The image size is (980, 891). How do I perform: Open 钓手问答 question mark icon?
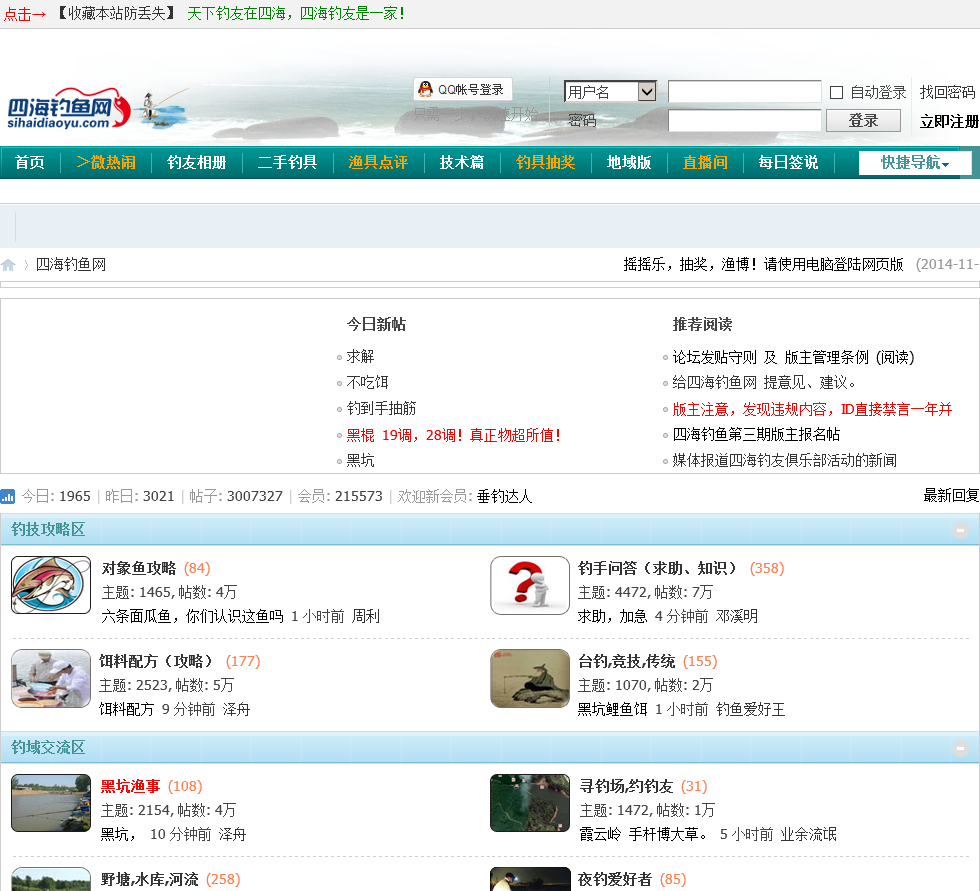click(x=530, y=585)
